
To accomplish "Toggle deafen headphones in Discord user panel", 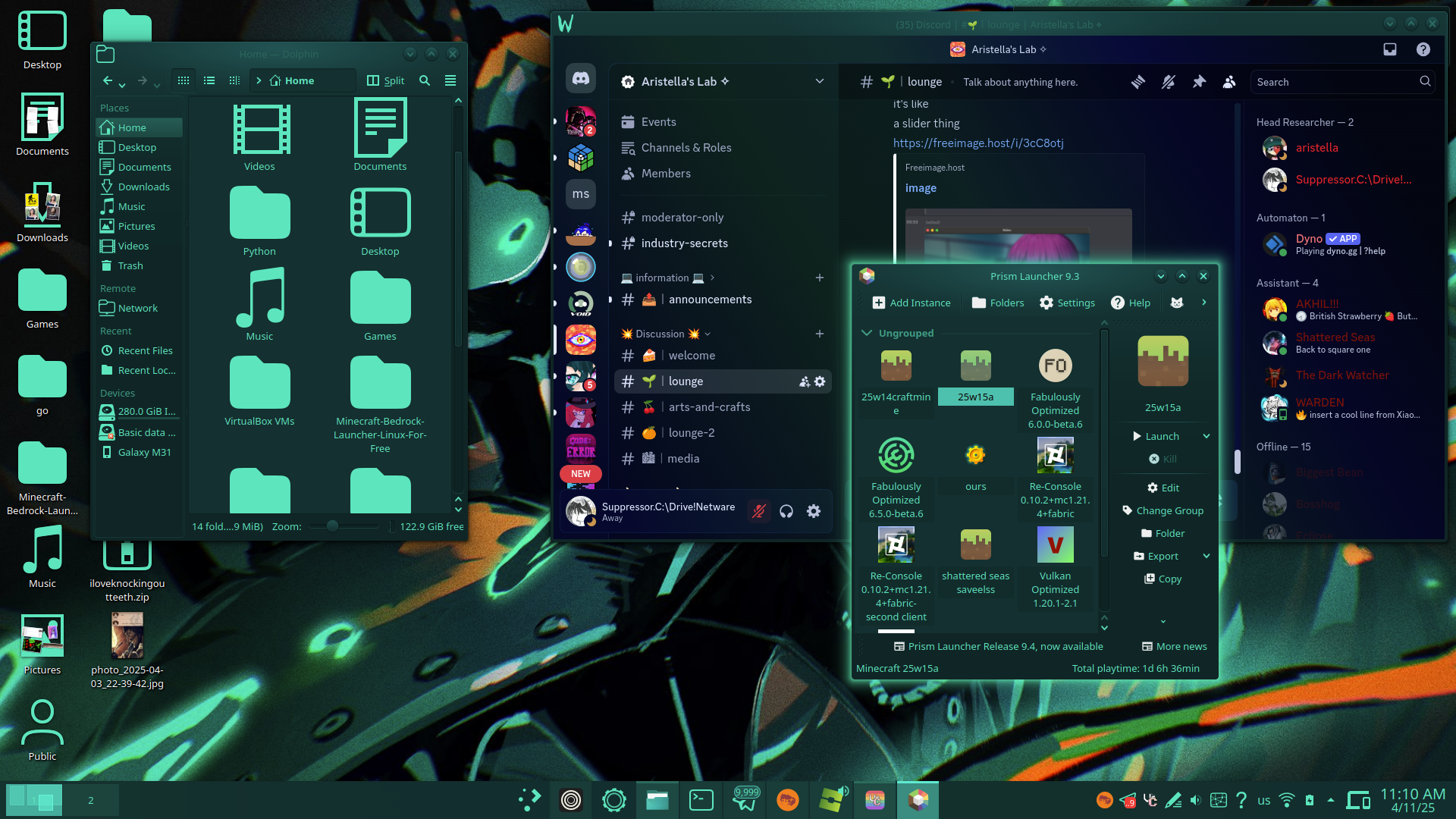I will [x=786, y=511].
